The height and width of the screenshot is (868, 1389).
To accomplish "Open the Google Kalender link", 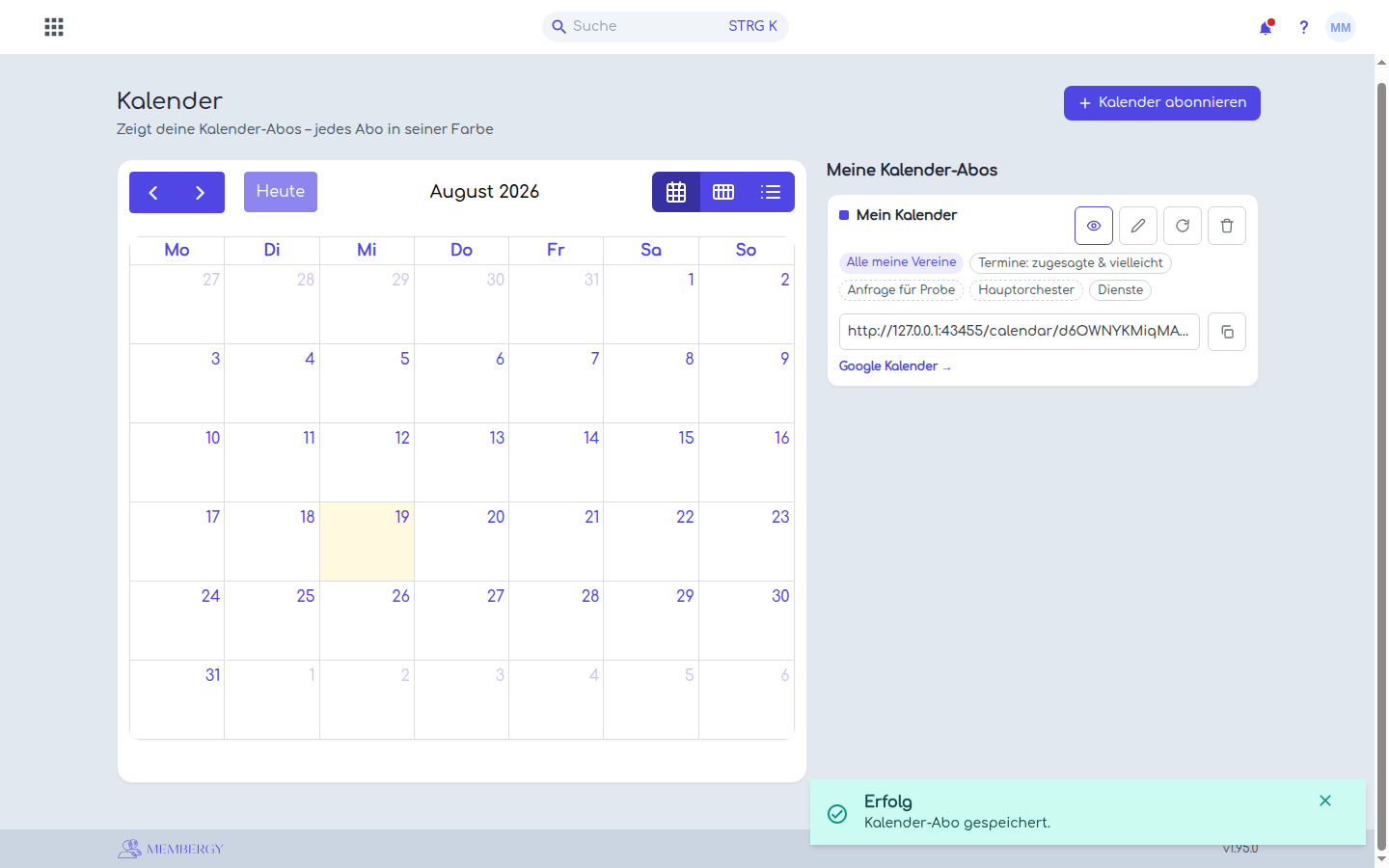I will pos(894,366).
